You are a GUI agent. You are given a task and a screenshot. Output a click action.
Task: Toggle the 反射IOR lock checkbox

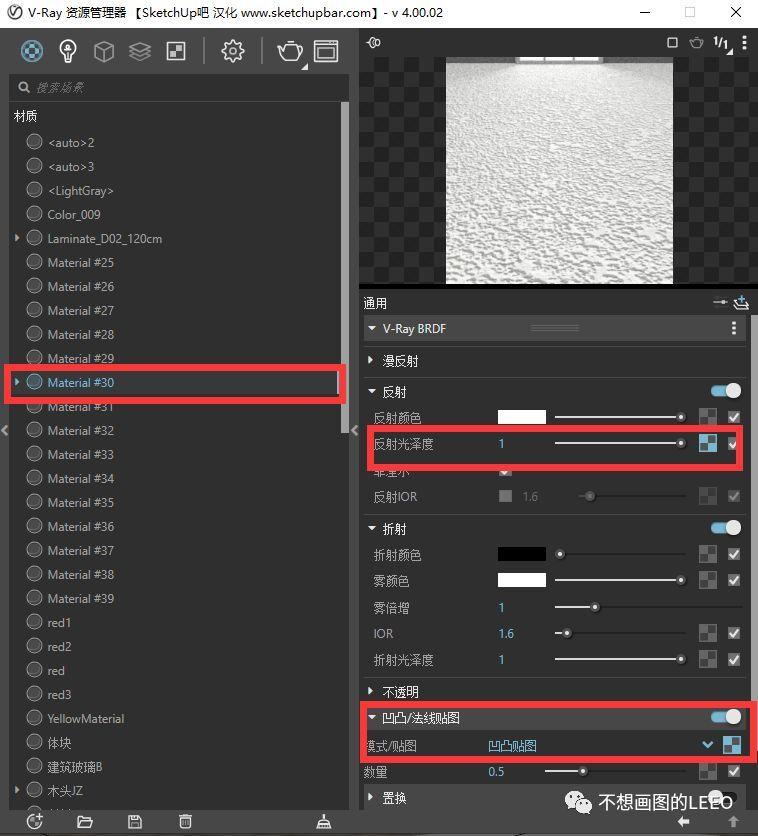(505, 496)
